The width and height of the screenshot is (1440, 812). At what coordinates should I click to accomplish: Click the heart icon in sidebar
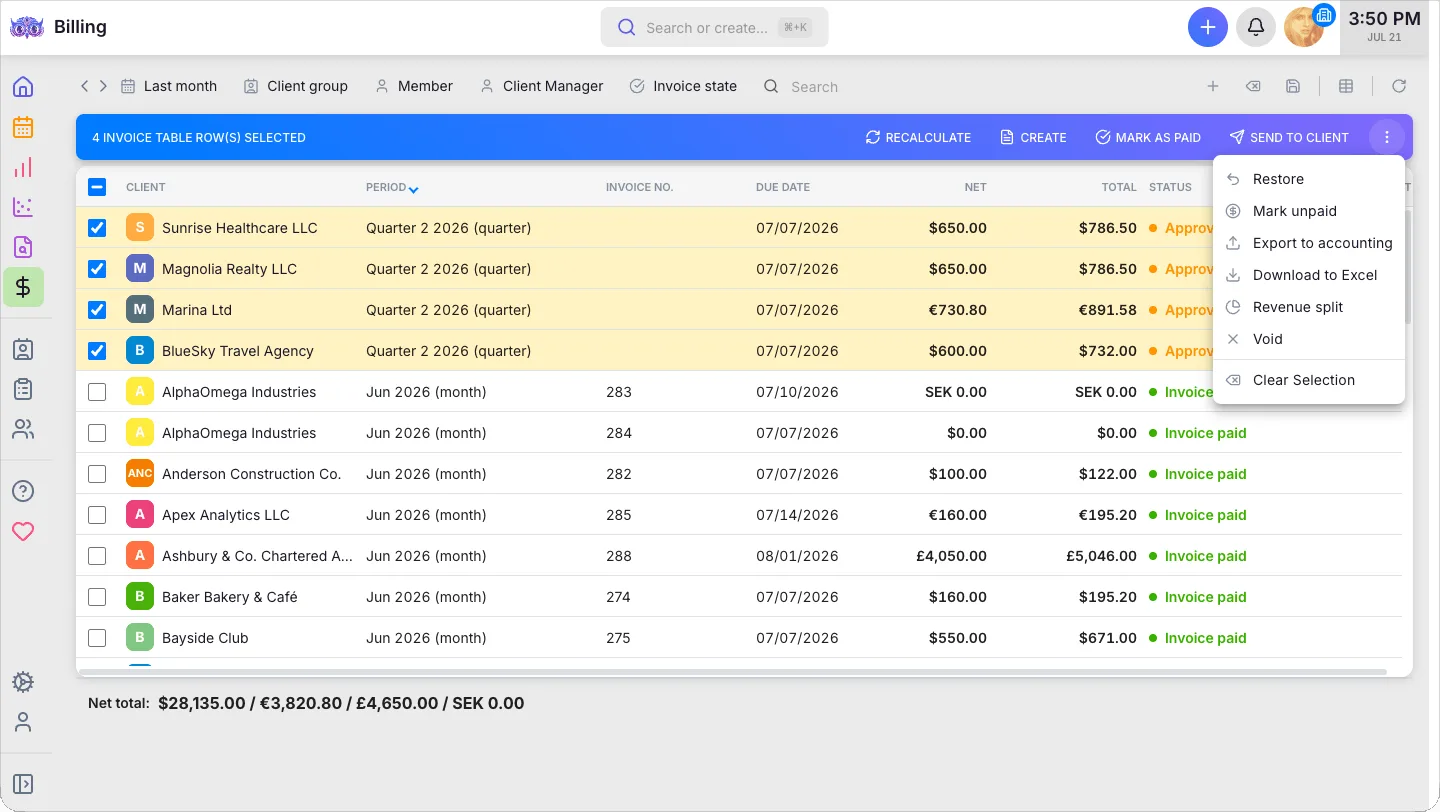click(23, 531)
